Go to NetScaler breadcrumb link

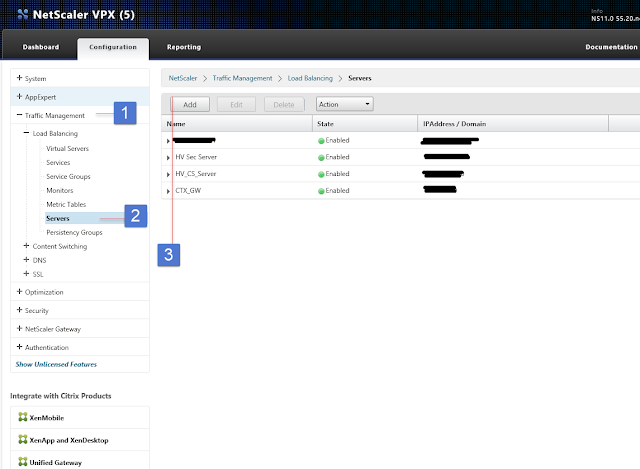click(182, 78)
